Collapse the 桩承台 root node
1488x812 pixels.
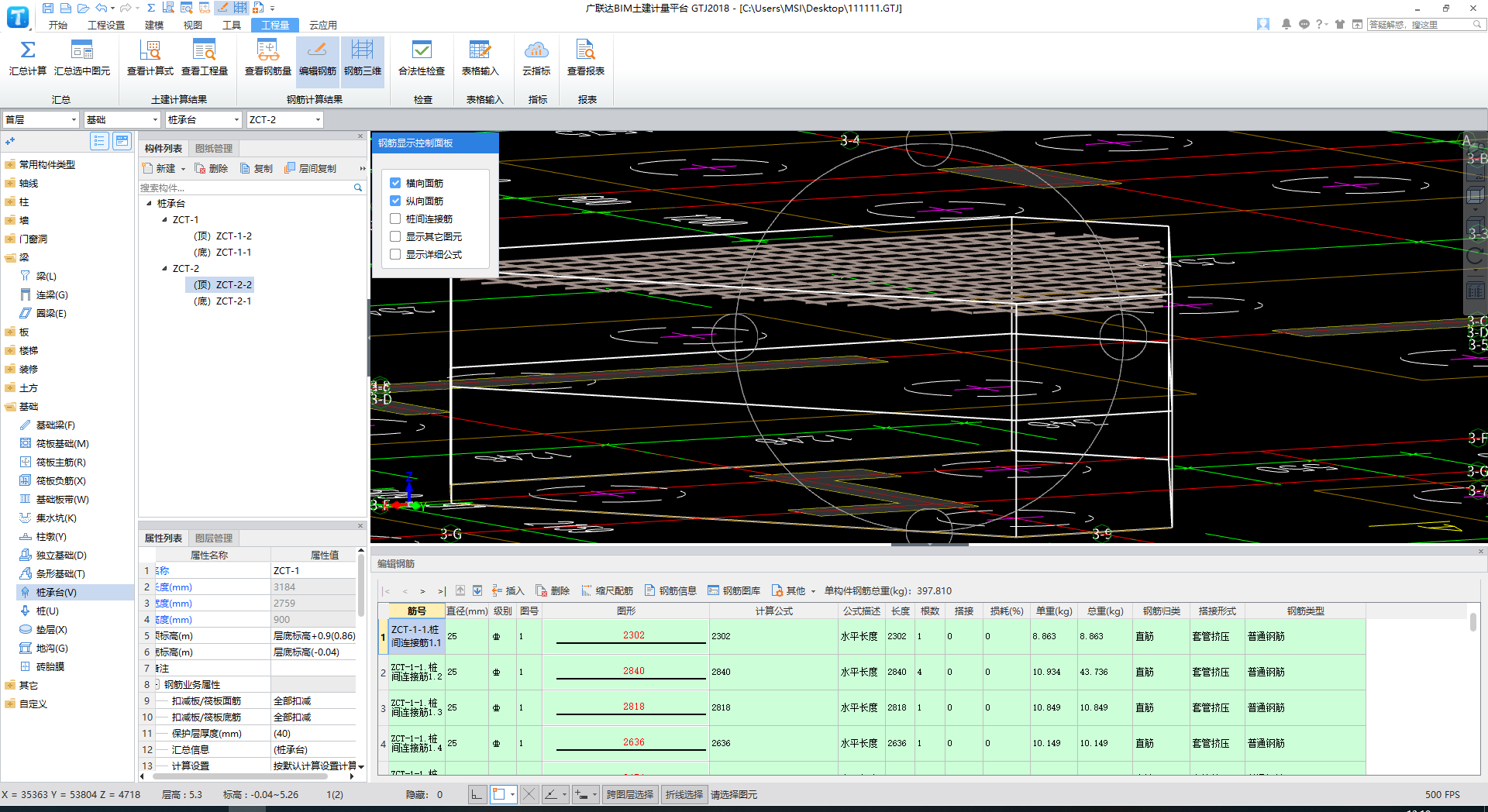click(149, 204)
